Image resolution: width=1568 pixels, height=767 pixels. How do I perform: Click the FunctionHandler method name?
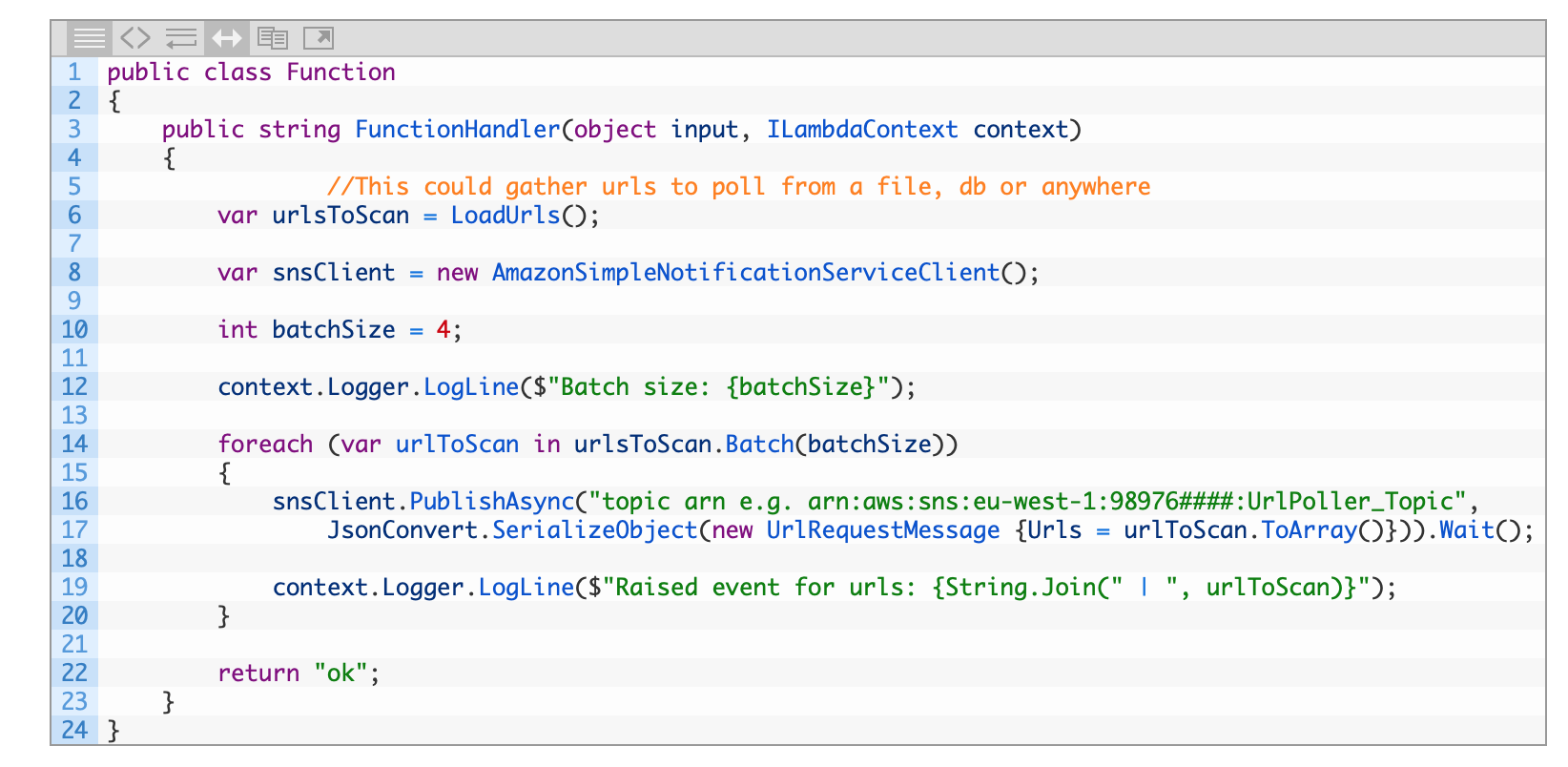point(457,130)
